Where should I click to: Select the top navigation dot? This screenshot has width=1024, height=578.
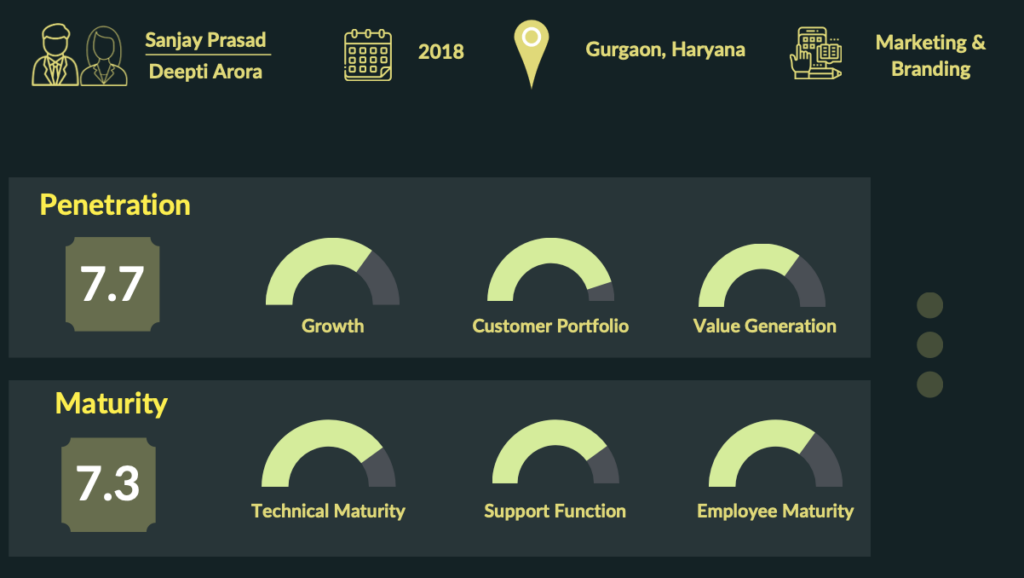click(930, 305)
